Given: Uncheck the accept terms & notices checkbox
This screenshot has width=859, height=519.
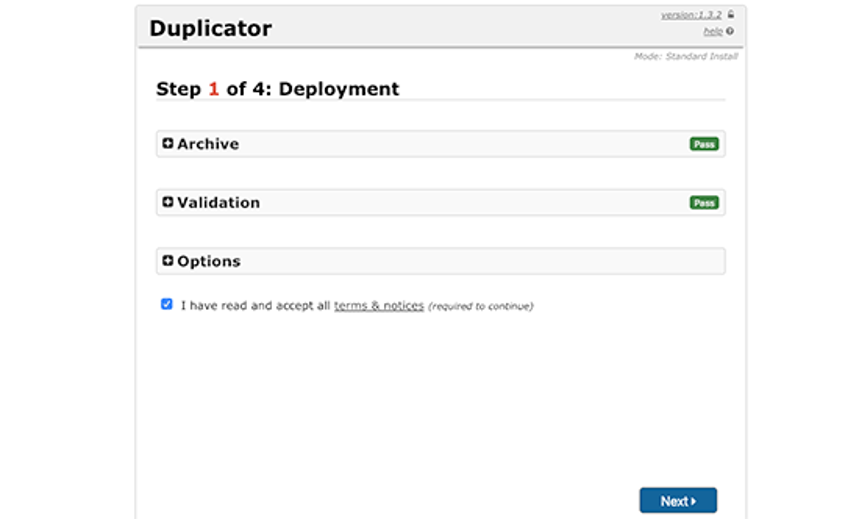Looking at the screenshot, I should coord(167,304).
